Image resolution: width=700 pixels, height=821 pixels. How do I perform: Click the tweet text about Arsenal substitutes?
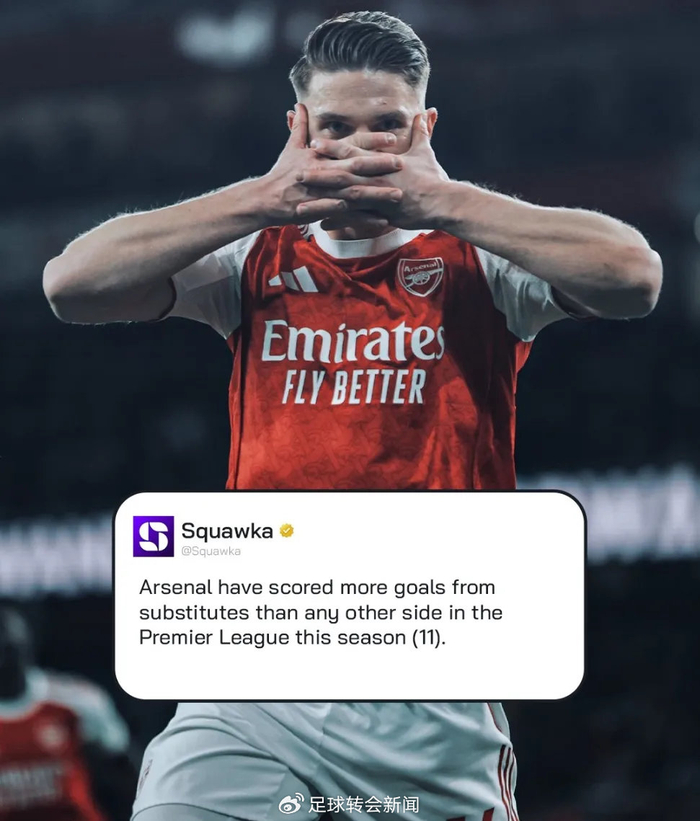pyautogui.click(x=320, y=613)
